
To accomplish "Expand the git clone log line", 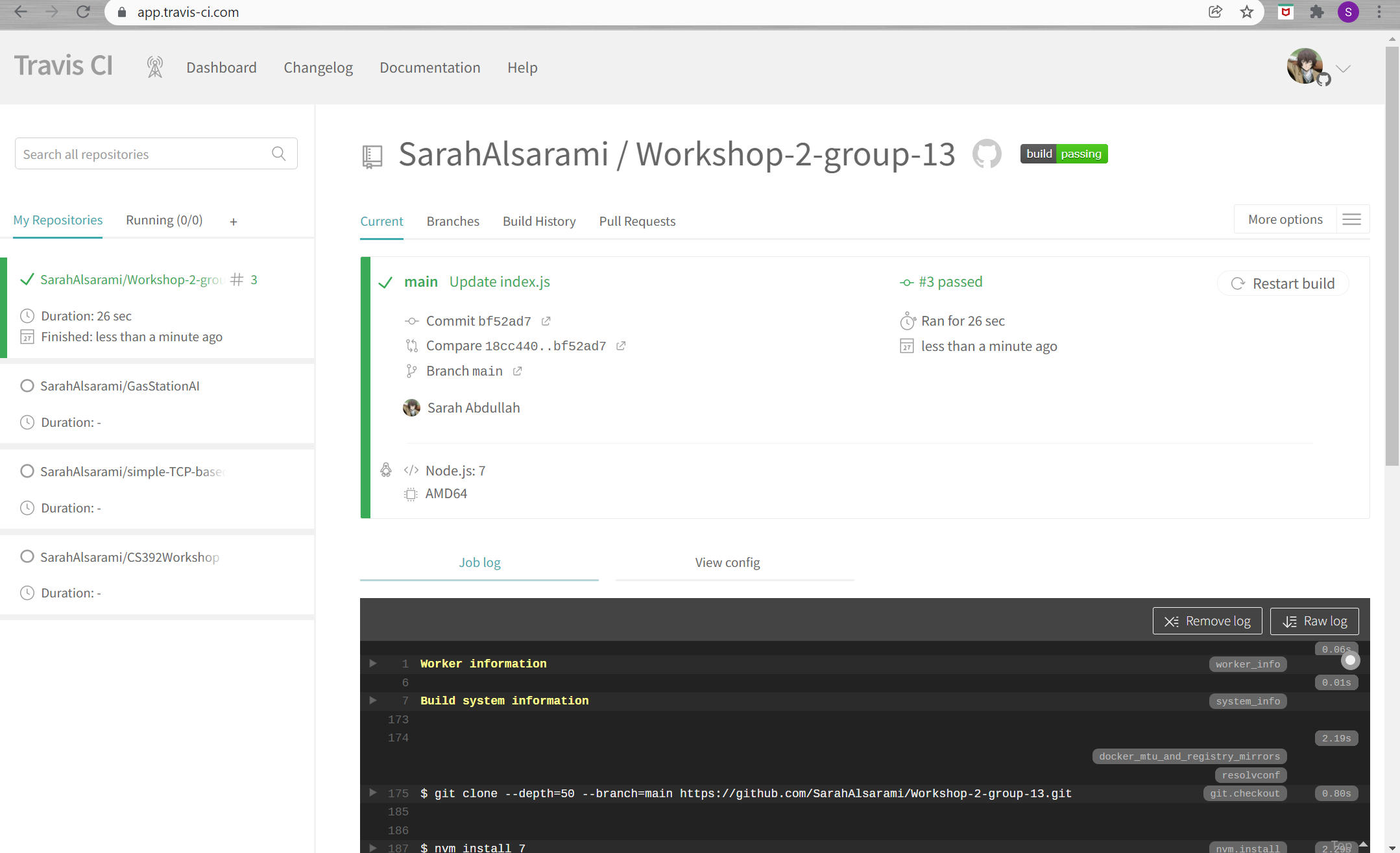I will pyautogui.click(x=373, y=793).
